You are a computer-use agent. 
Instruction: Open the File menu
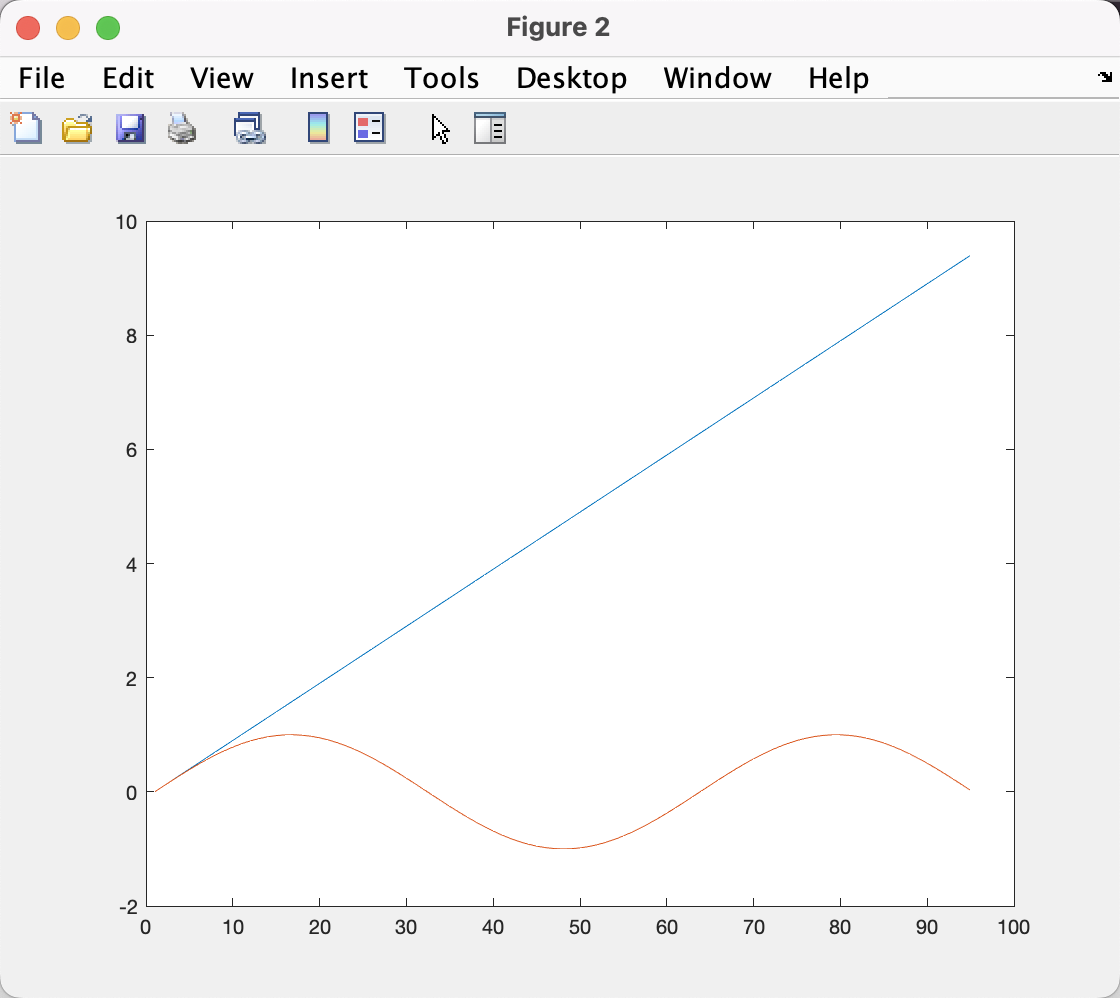pyautogui.click(x=41, y=78)
